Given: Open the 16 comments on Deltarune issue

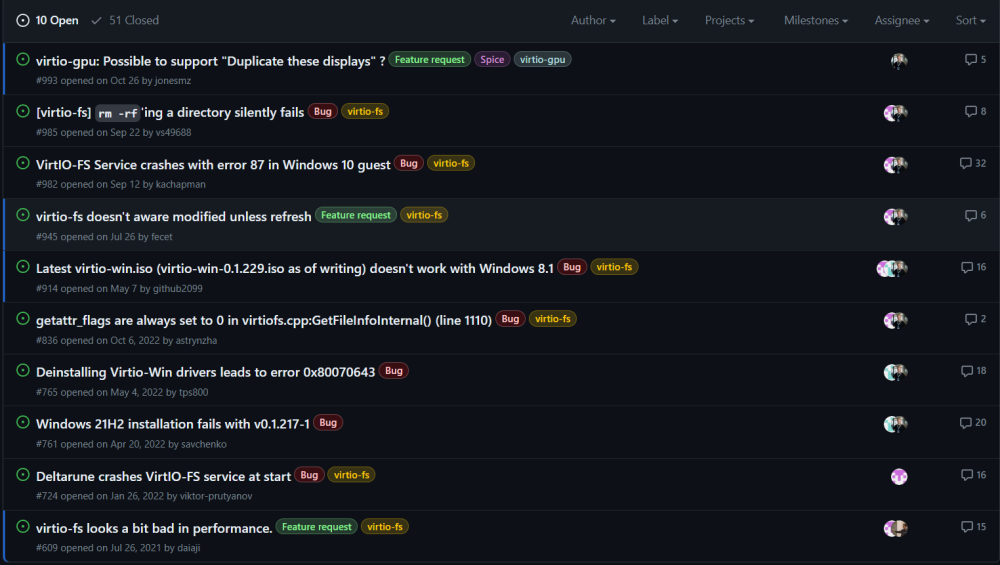Looking at the screenshot, I should 973,474.
